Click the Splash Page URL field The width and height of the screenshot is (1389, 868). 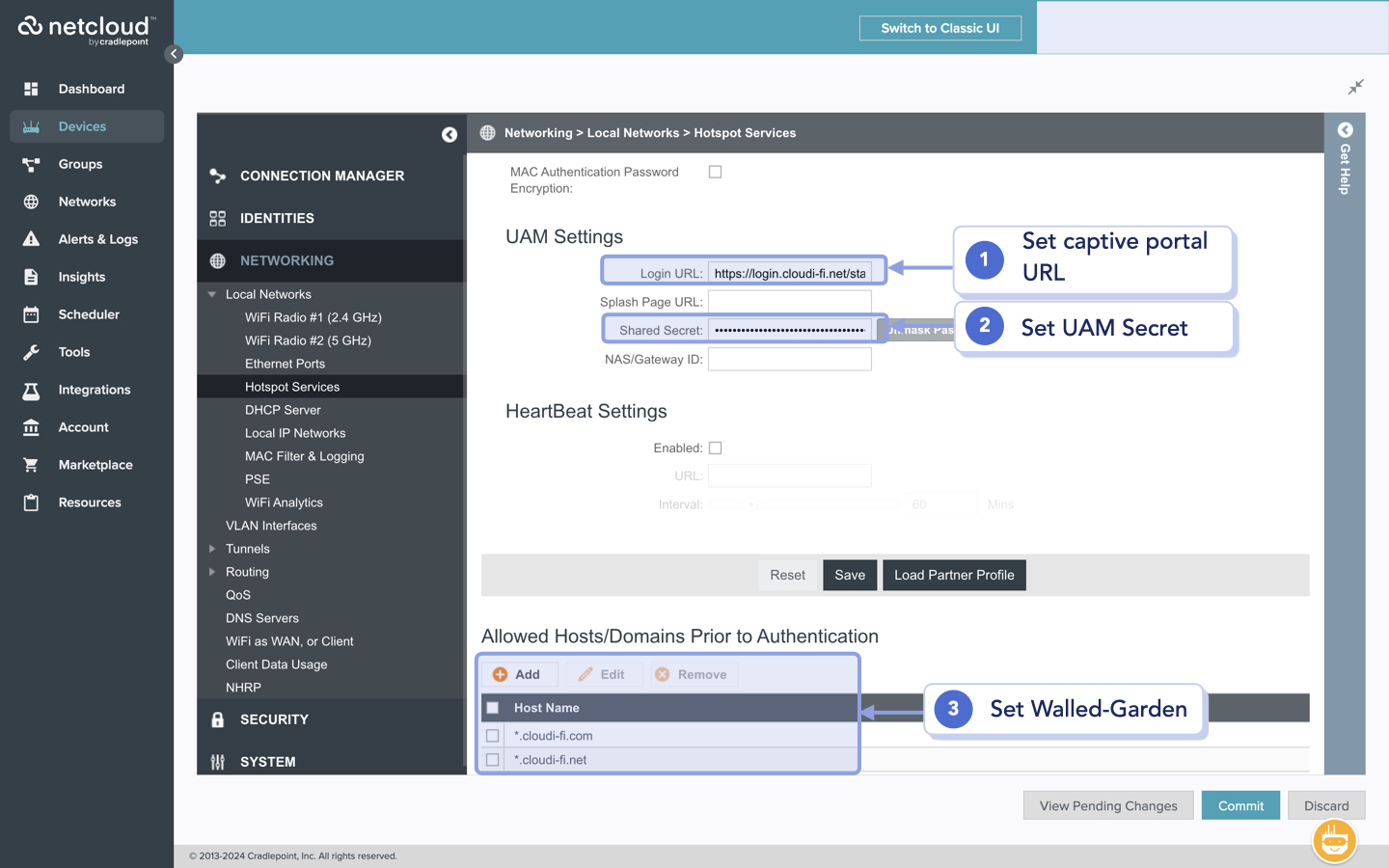(x=790, y=302)
